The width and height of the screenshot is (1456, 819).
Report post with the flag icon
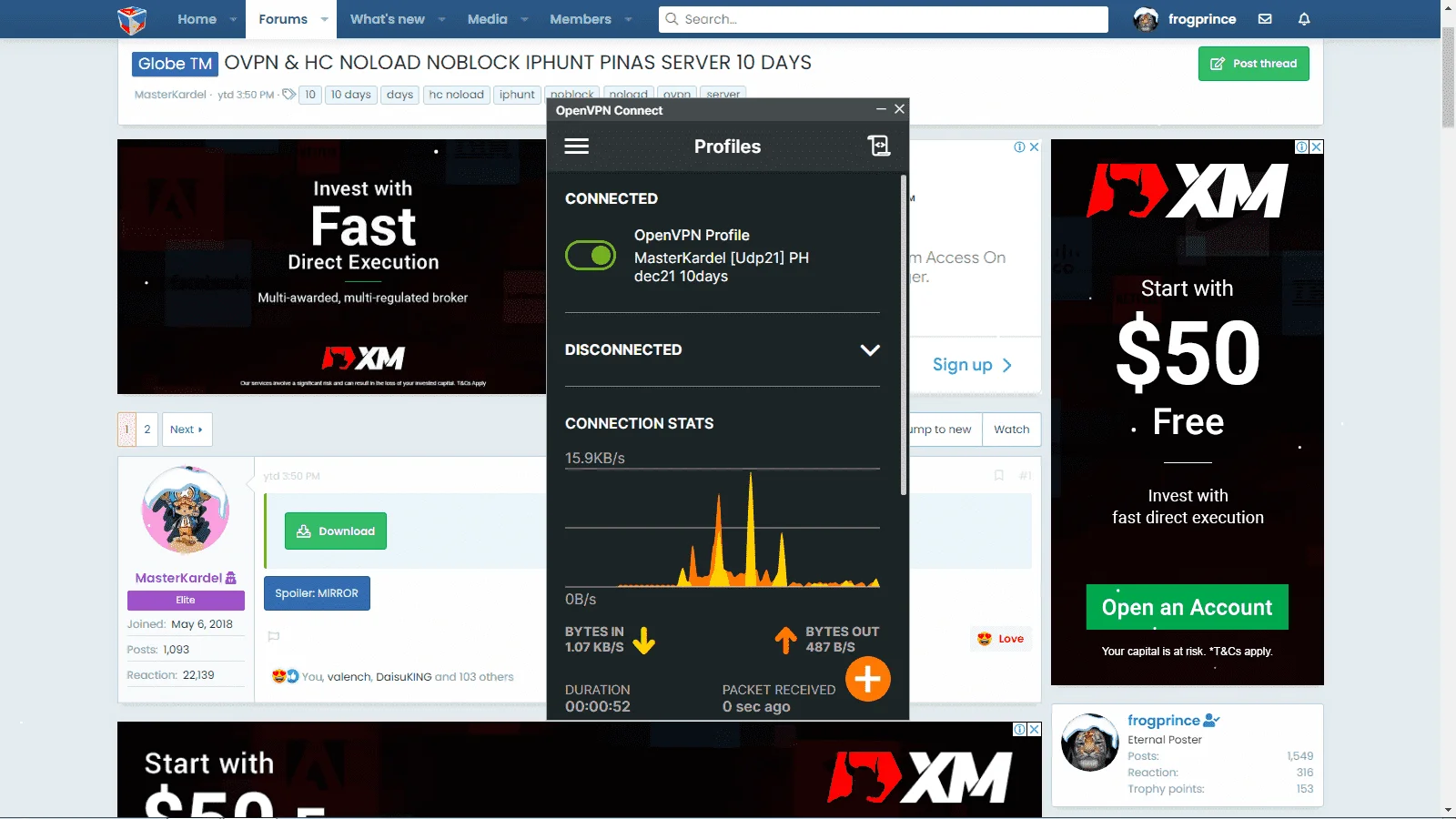click(x=274, y=637)
